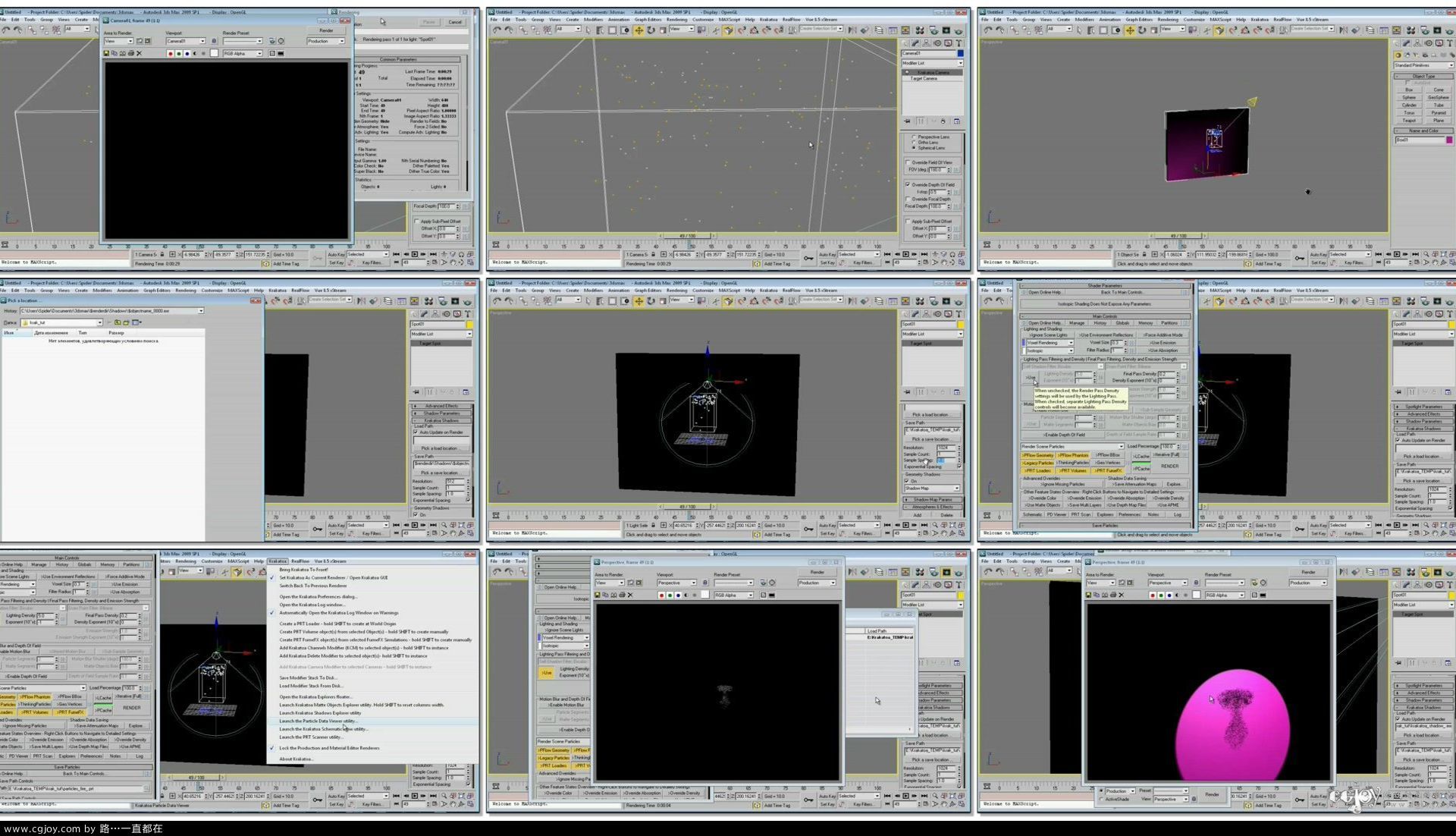Click the Quick Render teapot in top-center window

[x=959, y=30]
